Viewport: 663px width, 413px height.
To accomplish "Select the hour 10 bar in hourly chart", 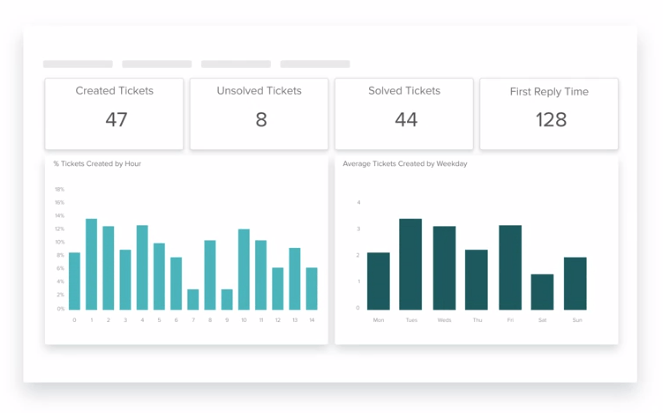I will (244, 269).
